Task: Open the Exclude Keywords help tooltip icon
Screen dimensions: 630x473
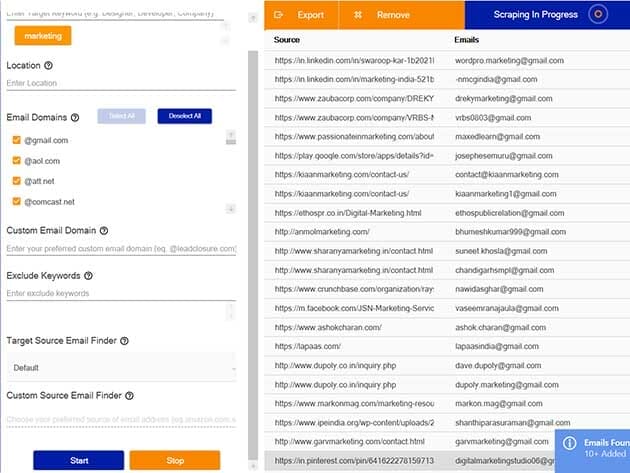Action: (89, 275)
